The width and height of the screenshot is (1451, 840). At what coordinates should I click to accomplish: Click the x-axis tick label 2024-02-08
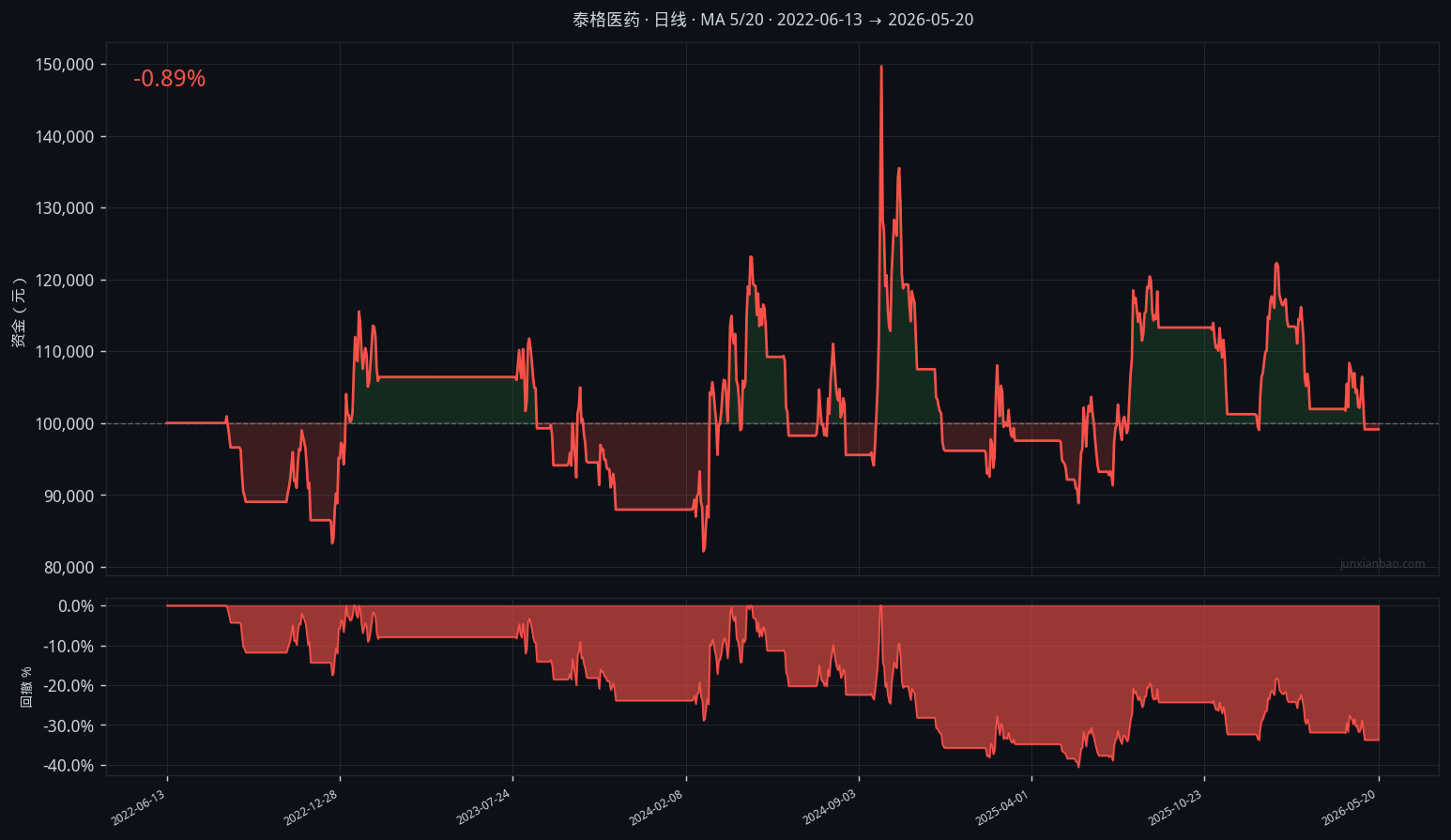[x=656, y=807]
